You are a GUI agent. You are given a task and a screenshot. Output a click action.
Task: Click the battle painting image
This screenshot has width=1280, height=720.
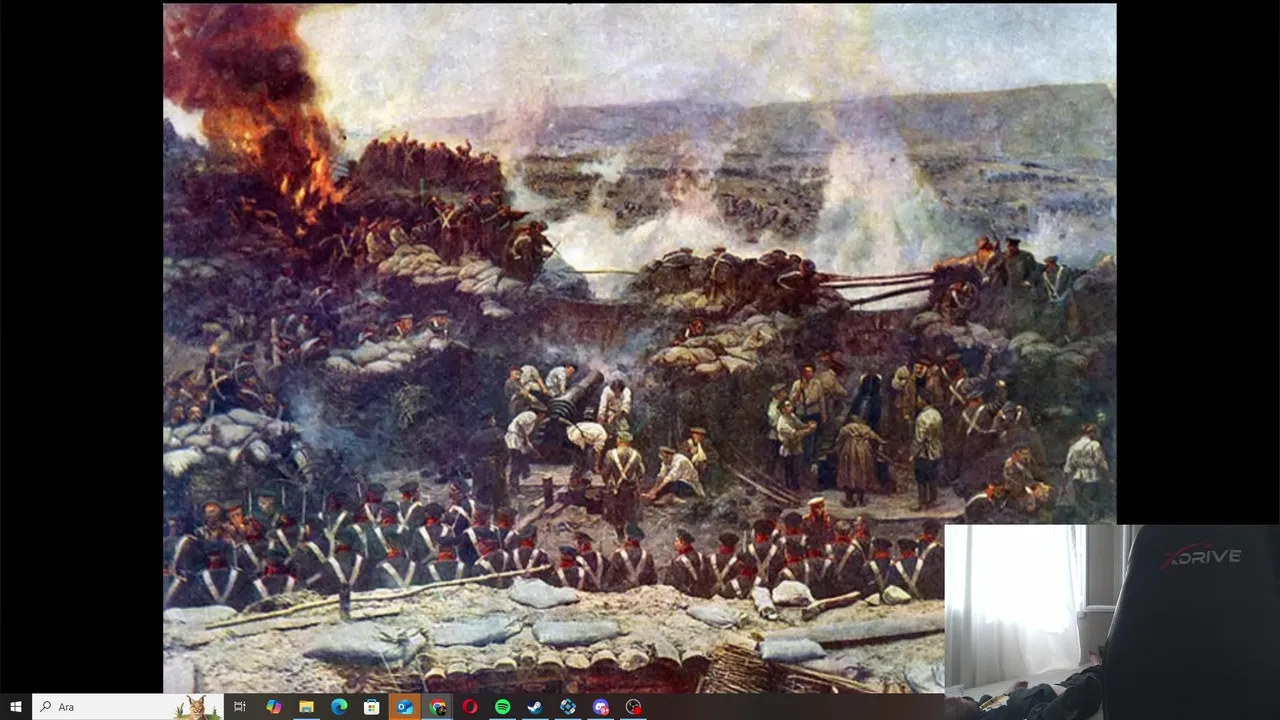click(640, 347)
